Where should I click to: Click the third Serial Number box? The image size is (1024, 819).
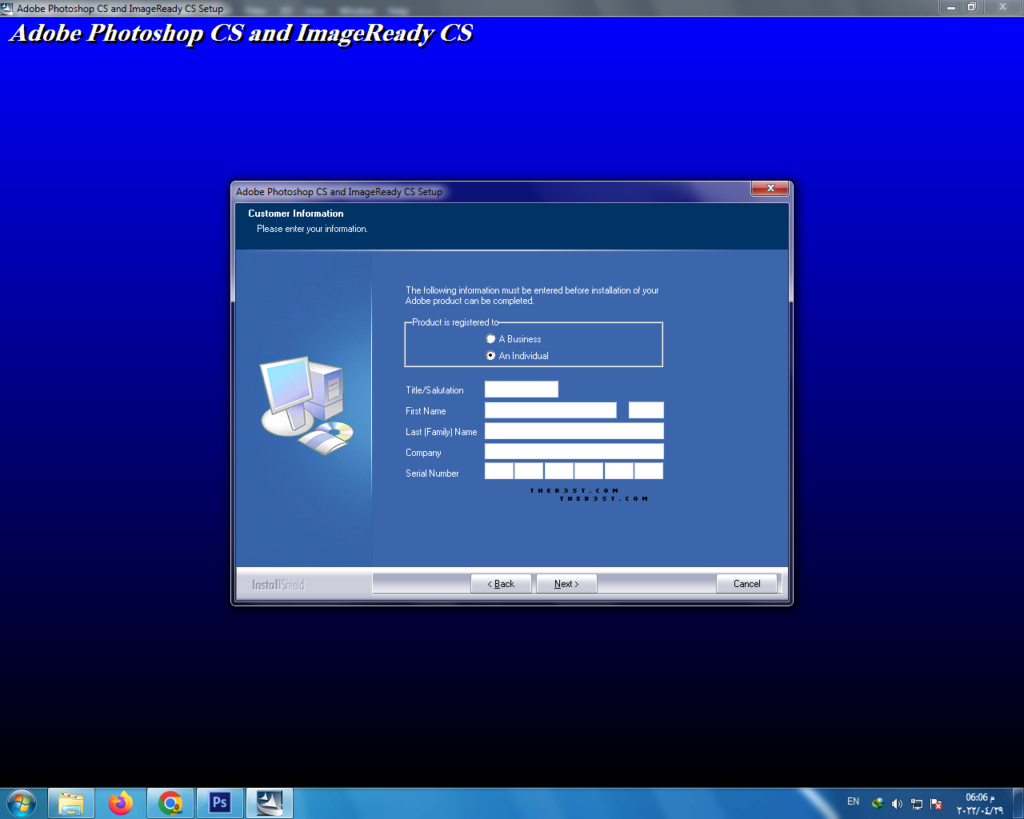coord(559,472)
